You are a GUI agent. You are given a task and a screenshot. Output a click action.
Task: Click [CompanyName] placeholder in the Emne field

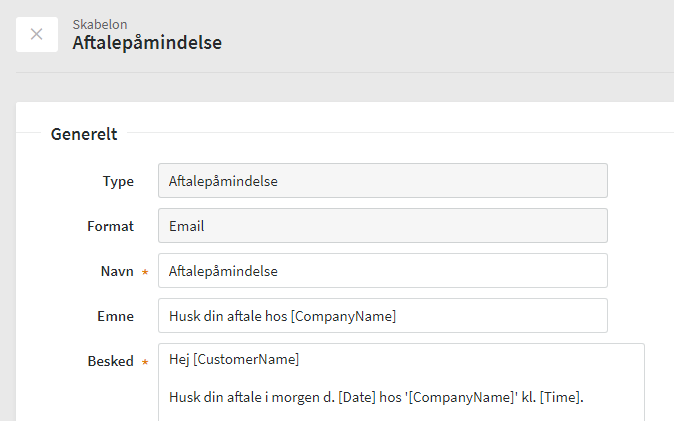click(x=343, y=316)
